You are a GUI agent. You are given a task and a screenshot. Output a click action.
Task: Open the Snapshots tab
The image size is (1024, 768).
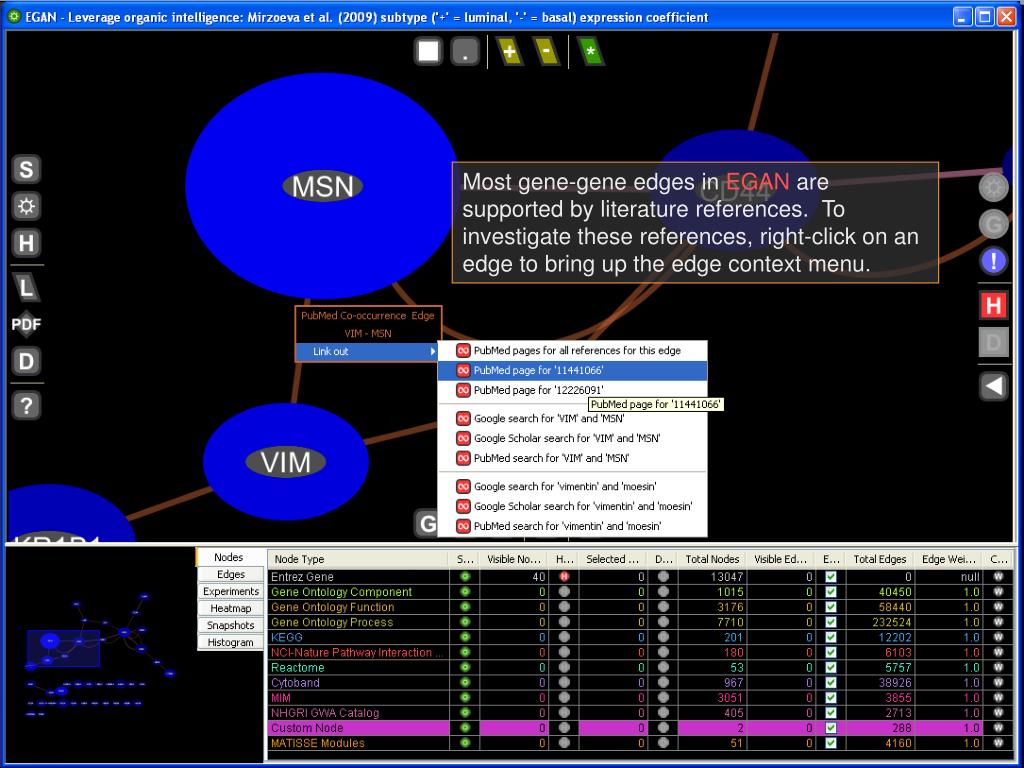[231, 625]
